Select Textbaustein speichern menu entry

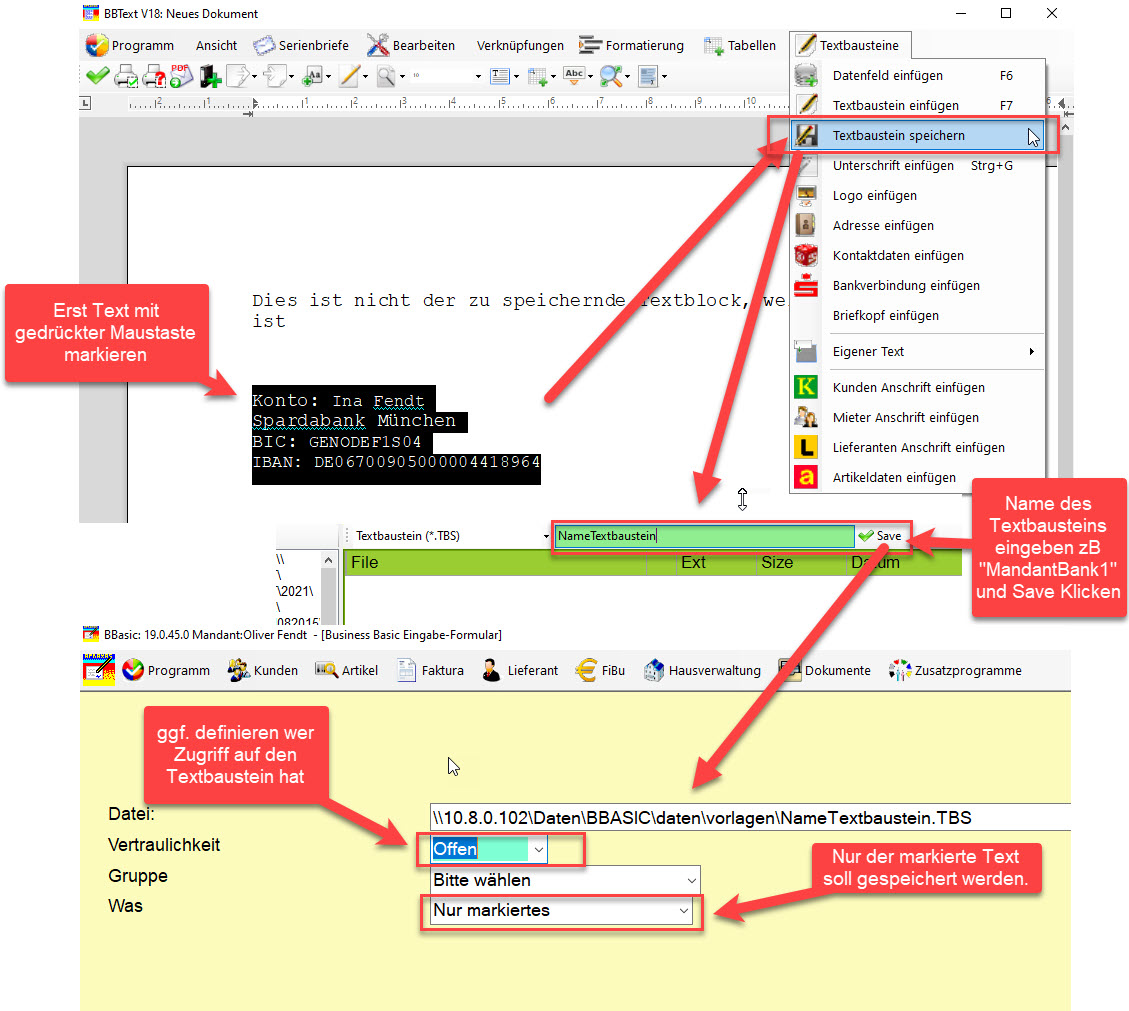click(x=917, y=135)
